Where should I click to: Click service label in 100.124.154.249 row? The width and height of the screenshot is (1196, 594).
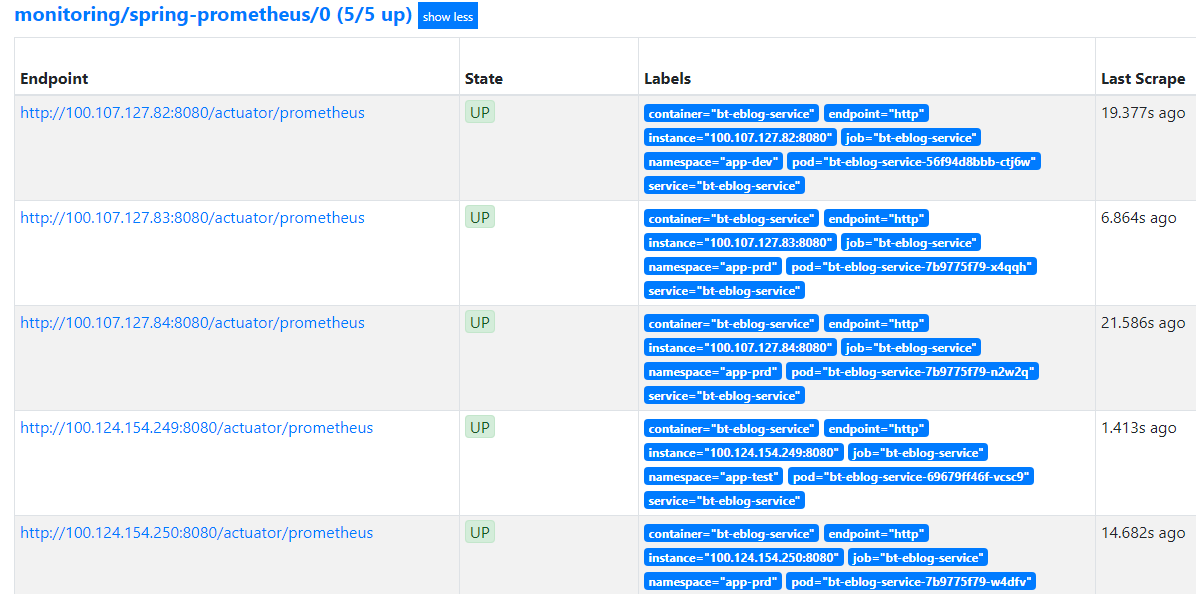click(725, 501)
